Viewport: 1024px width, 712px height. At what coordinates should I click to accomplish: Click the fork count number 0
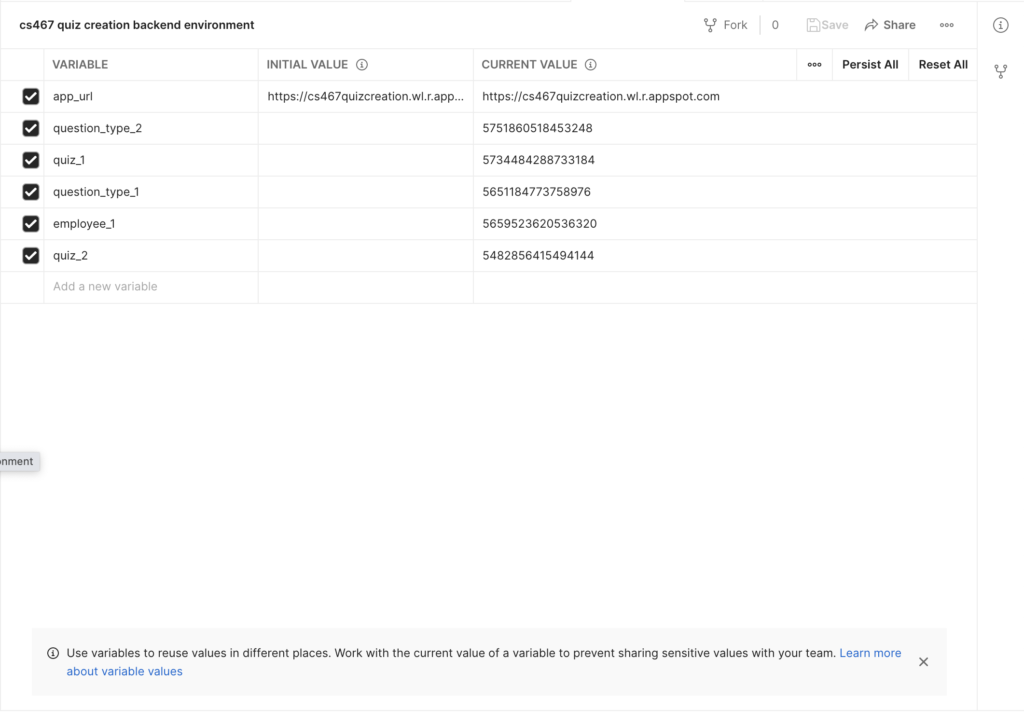click(775, 25)
